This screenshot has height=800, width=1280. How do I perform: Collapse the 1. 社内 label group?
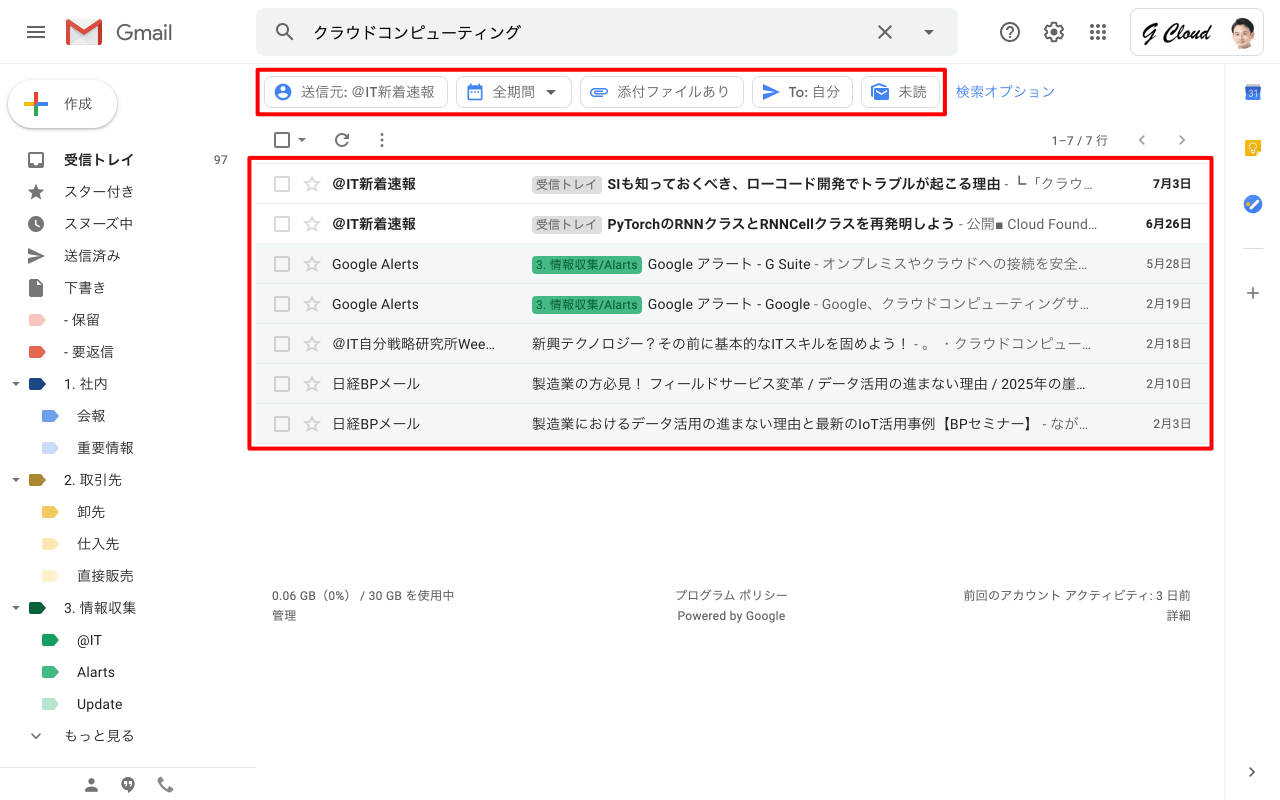[15, 384]
